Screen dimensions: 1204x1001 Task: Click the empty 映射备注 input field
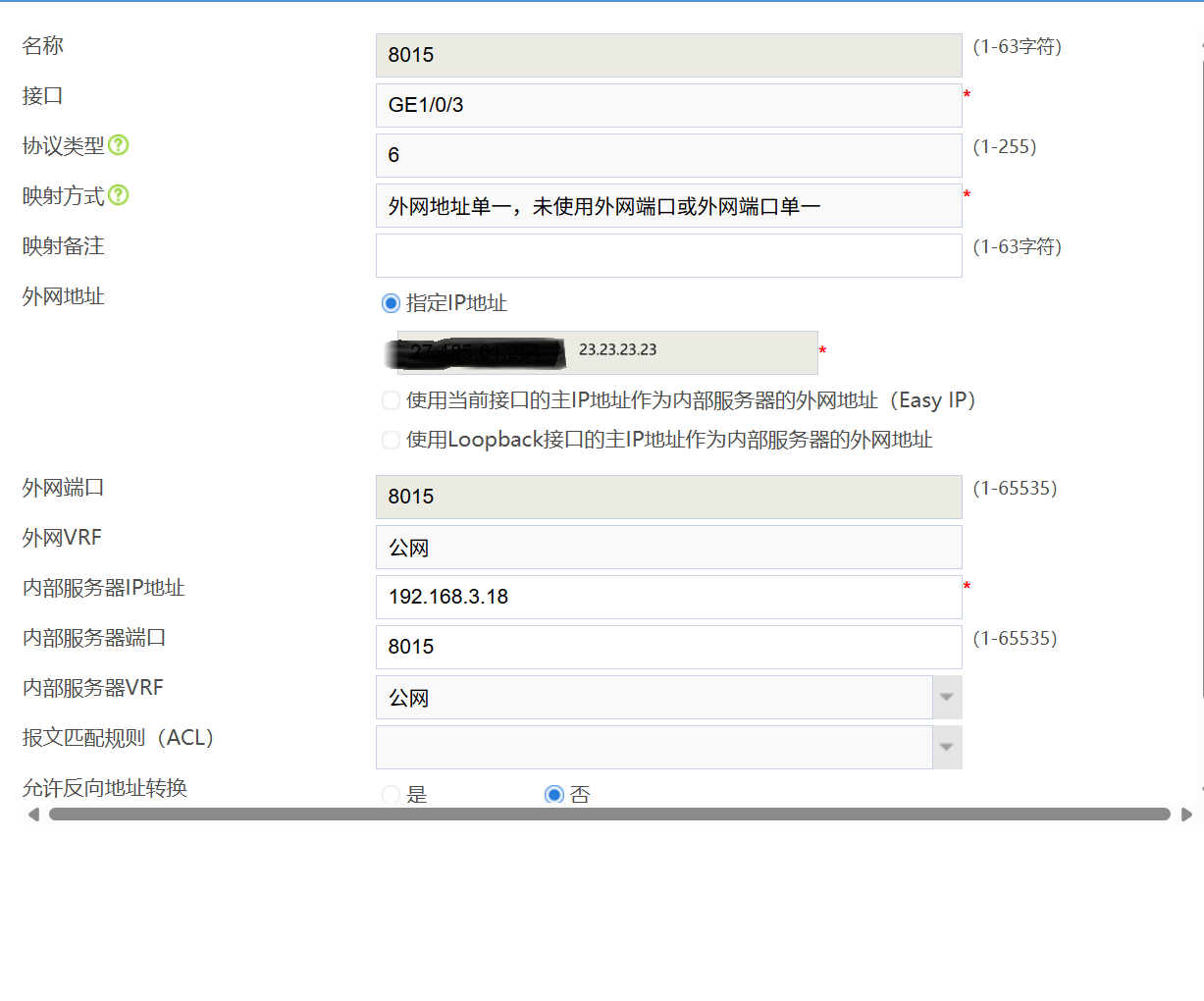(667, 255)
